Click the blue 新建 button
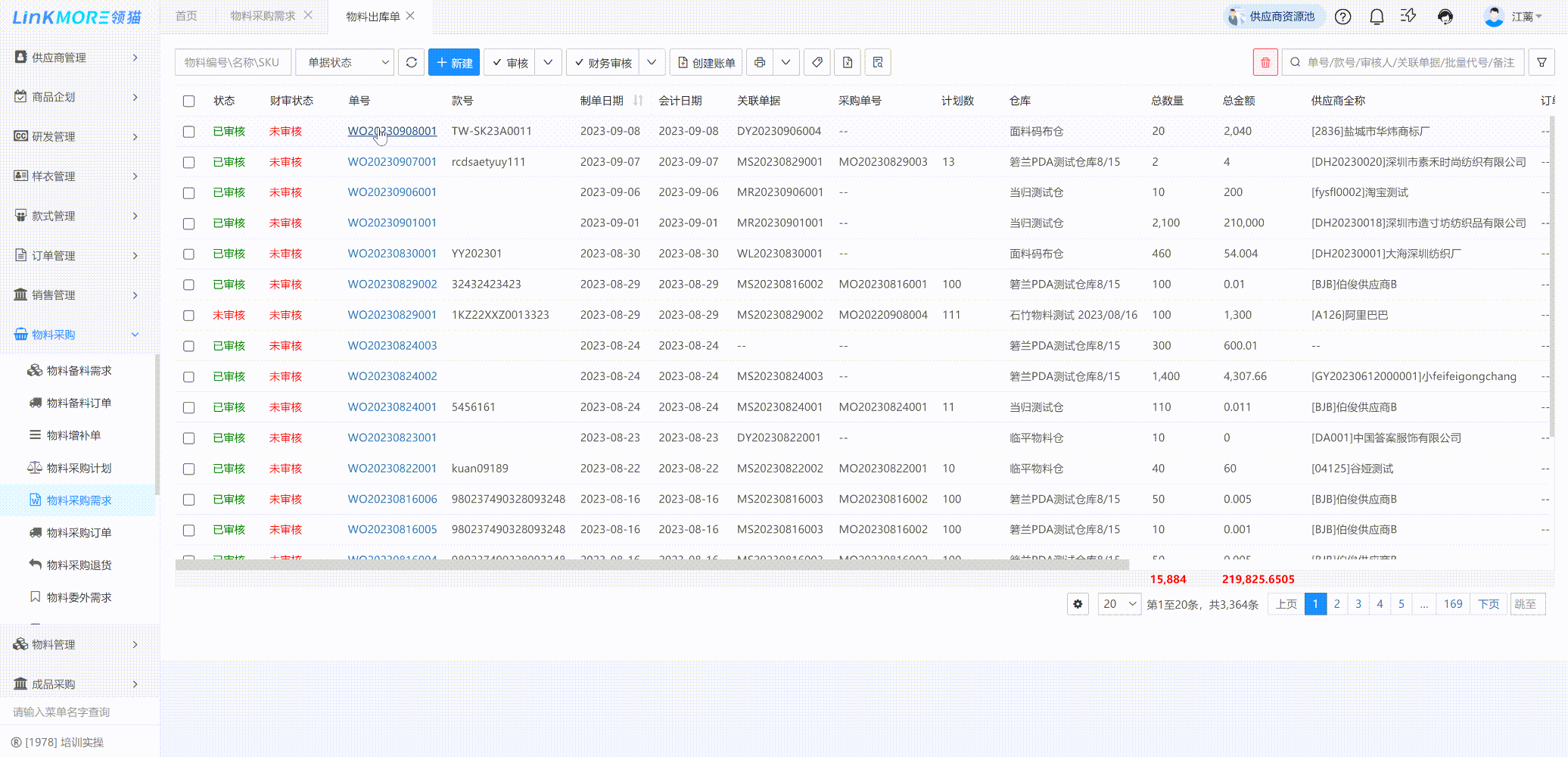 pos(454,63)
